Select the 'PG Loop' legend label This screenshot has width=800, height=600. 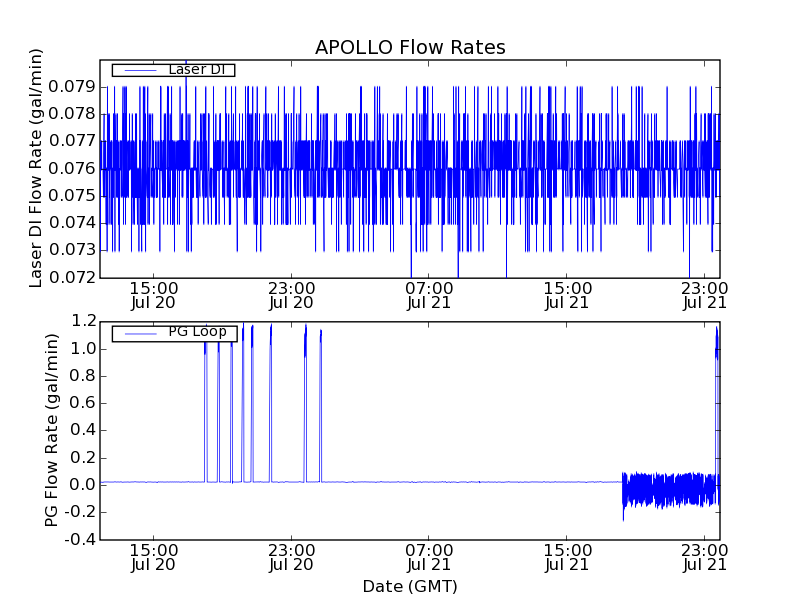coord(197,332)
